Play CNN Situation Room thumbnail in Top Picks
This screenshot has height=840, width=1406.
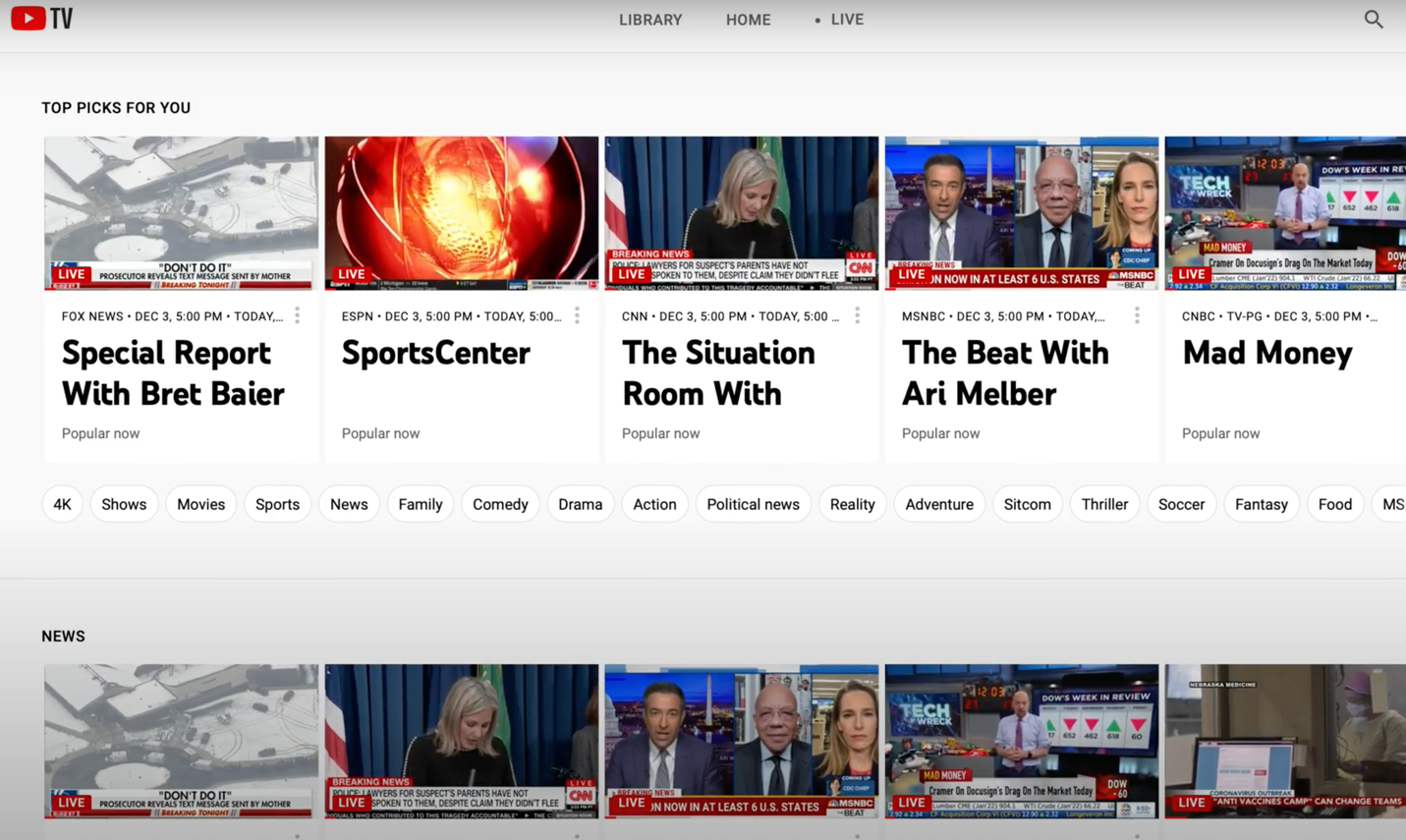[x=742, y=213]
